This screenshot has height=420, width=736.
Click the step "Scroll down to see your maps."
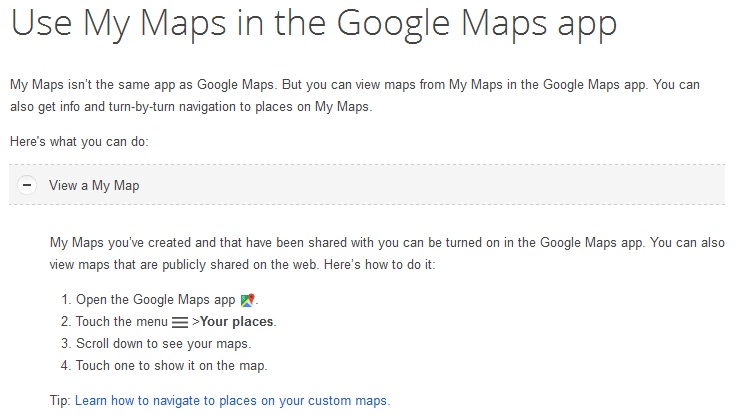point(163,344)
